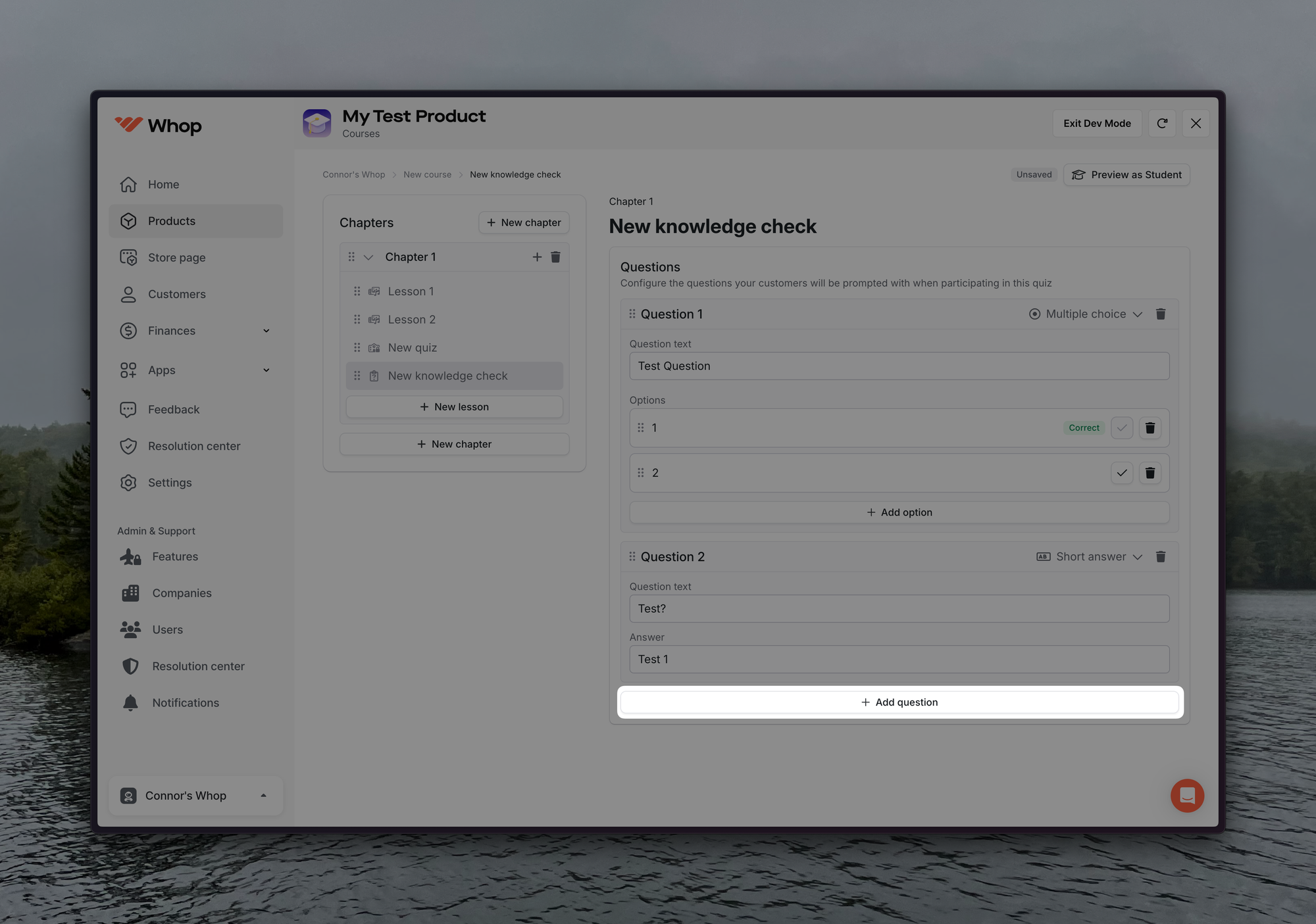Grab the drag handle of Question 2
The width and height of the screenshot is (1316, 924).
point(632,556)
